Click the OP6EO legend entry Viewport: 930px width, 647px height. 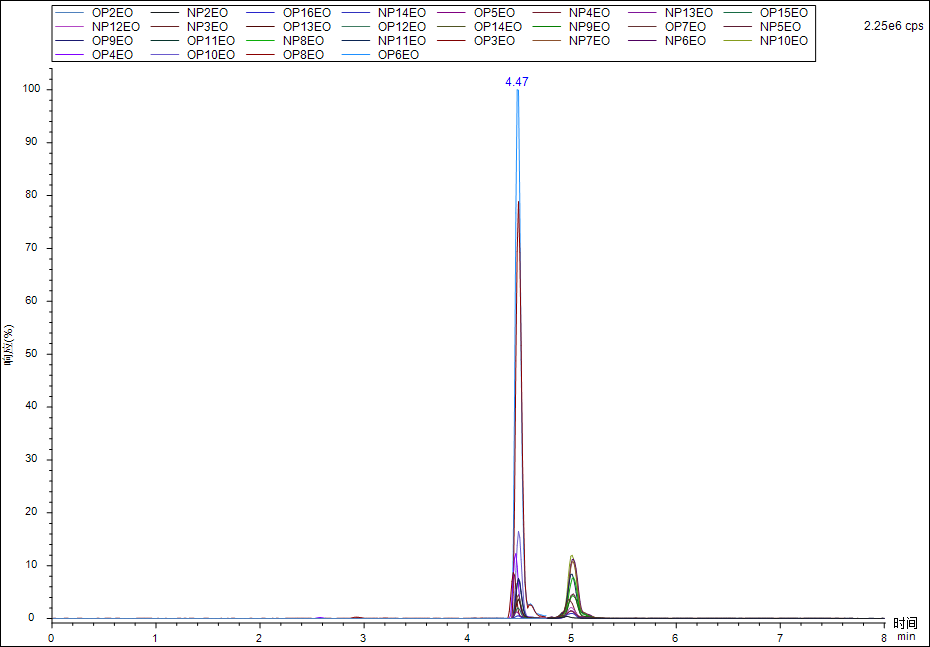(x=398, y=55)
